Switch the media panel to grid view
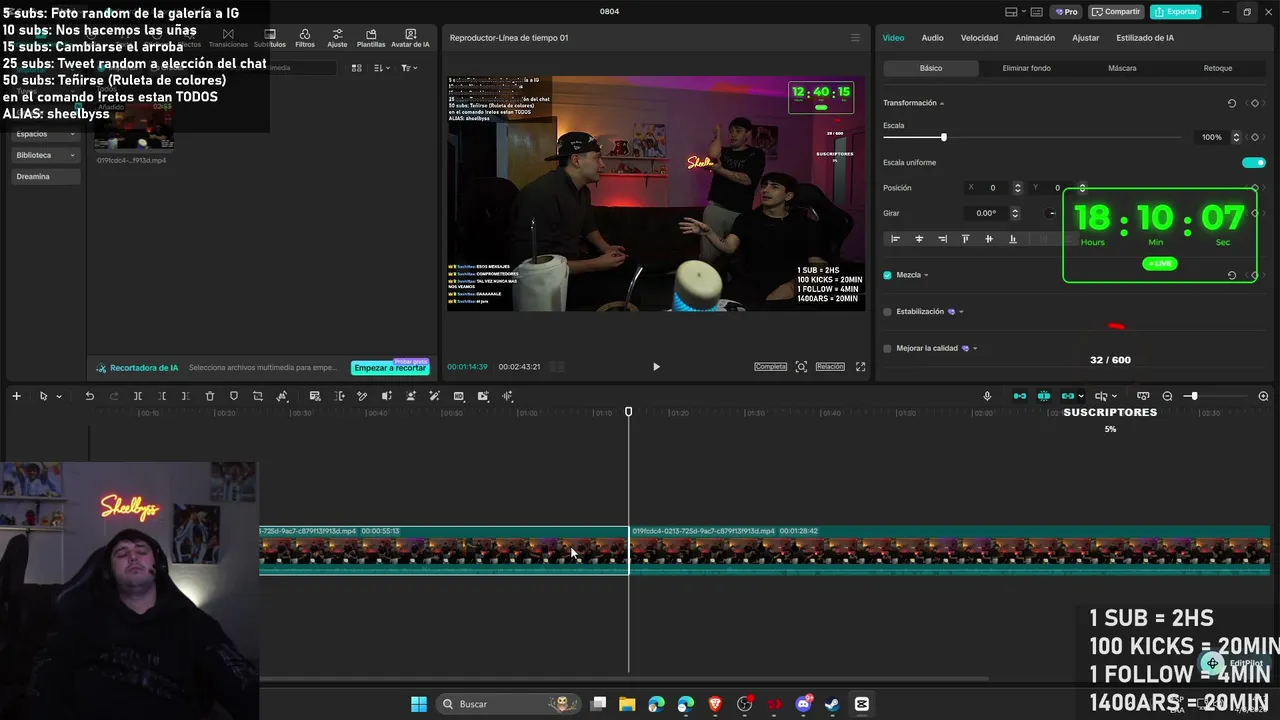Viewport: 1280px width, 720px height. [356, 68]
